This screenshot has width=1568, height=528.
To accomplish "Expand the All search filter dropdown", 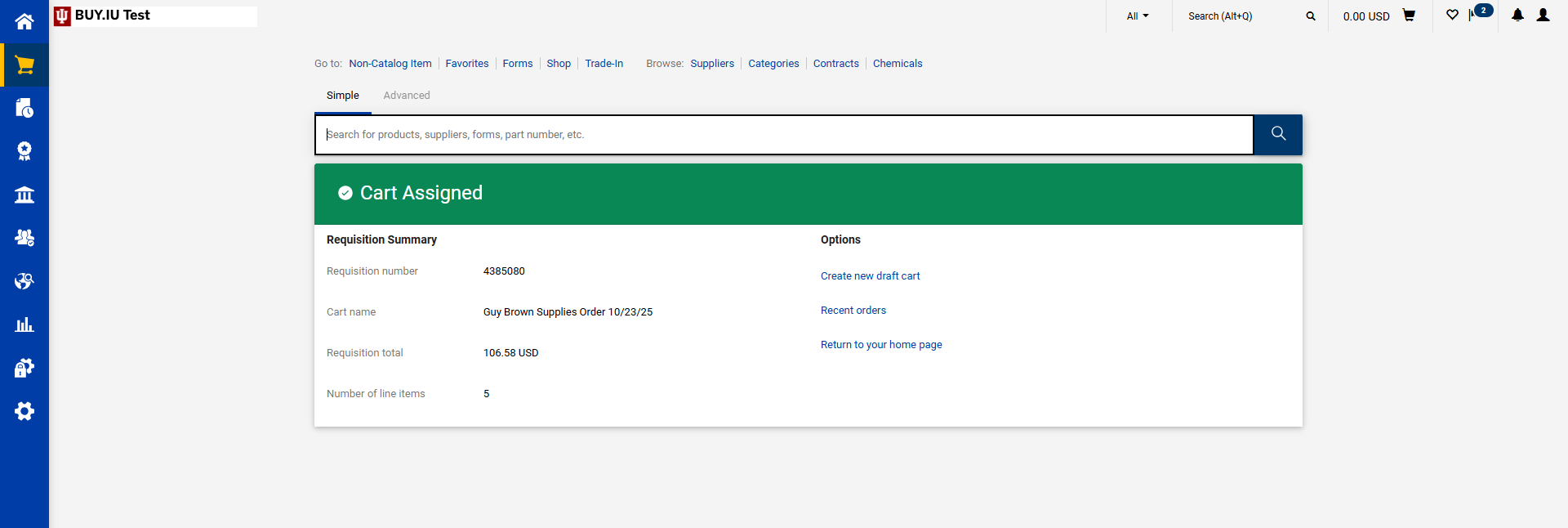I will click(1138, 16).
